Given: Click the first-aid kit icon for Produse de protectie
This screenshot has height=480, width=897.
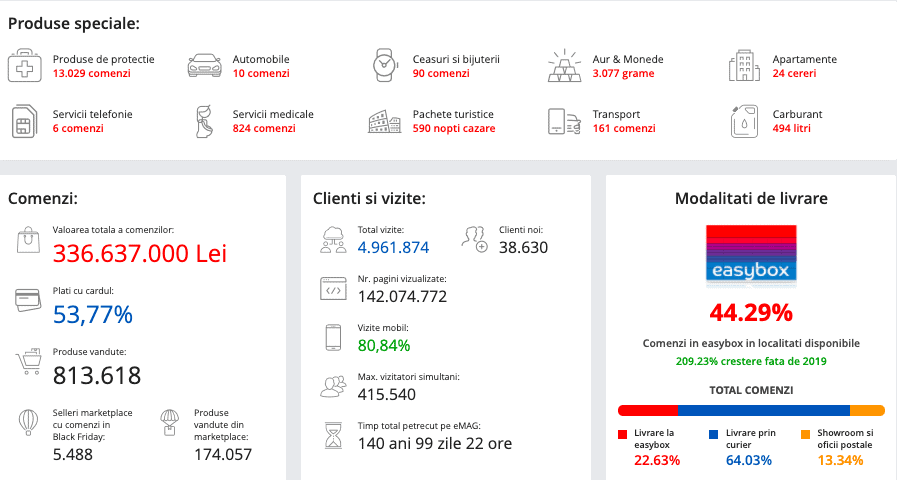Looking at the screenshot, I should pyautogui.click(x=25, y=66).
